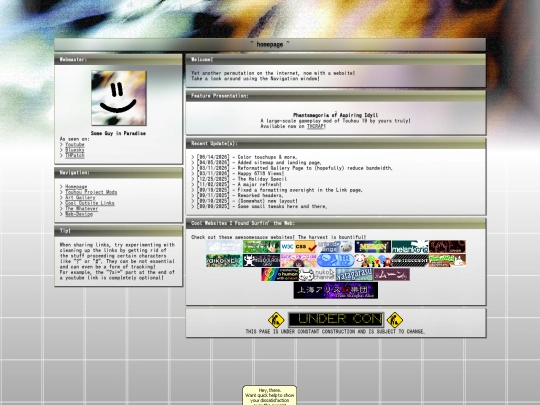Click the Team Shanghai Alice banner
The width and height of the screenshot is (540, 405).
[x=336, y=290]
